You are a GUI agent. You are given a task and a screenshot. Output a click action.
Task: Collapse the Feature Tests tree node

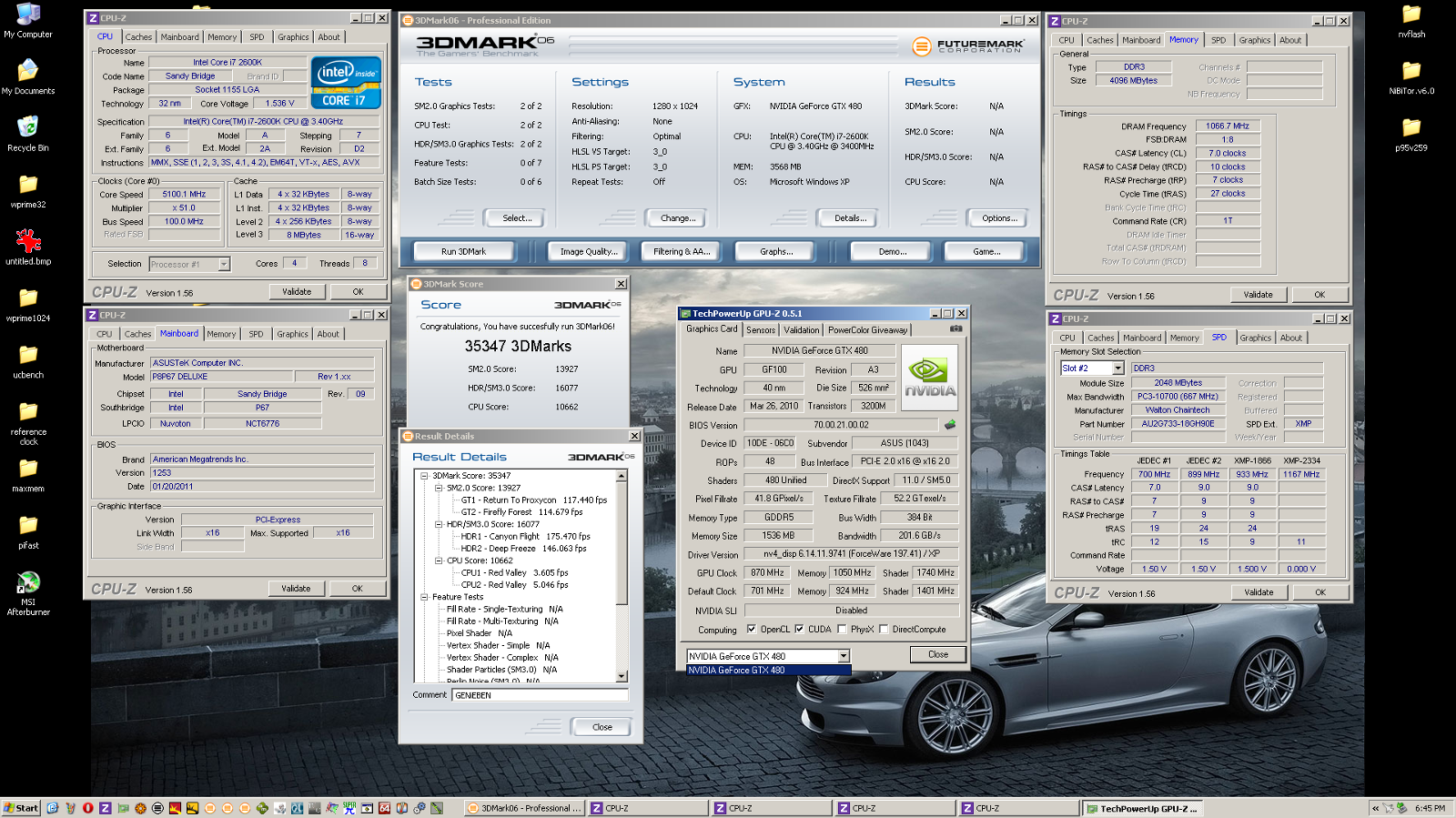424,597
